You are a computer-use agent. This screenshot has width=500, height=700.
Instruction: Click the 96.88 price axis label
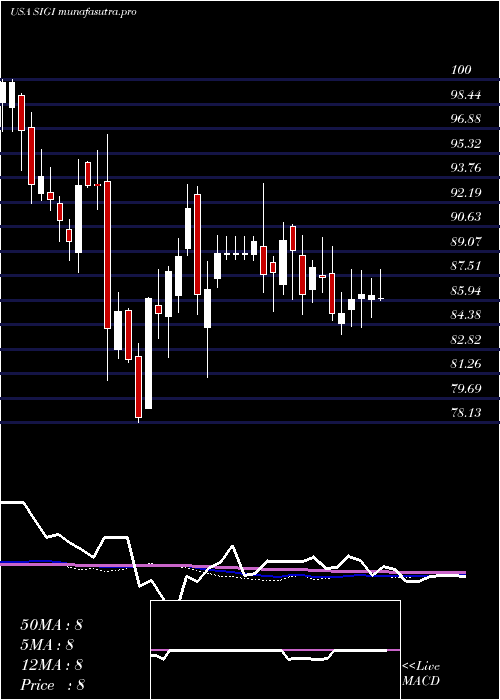pyautogui.click(x=465, y=119)
